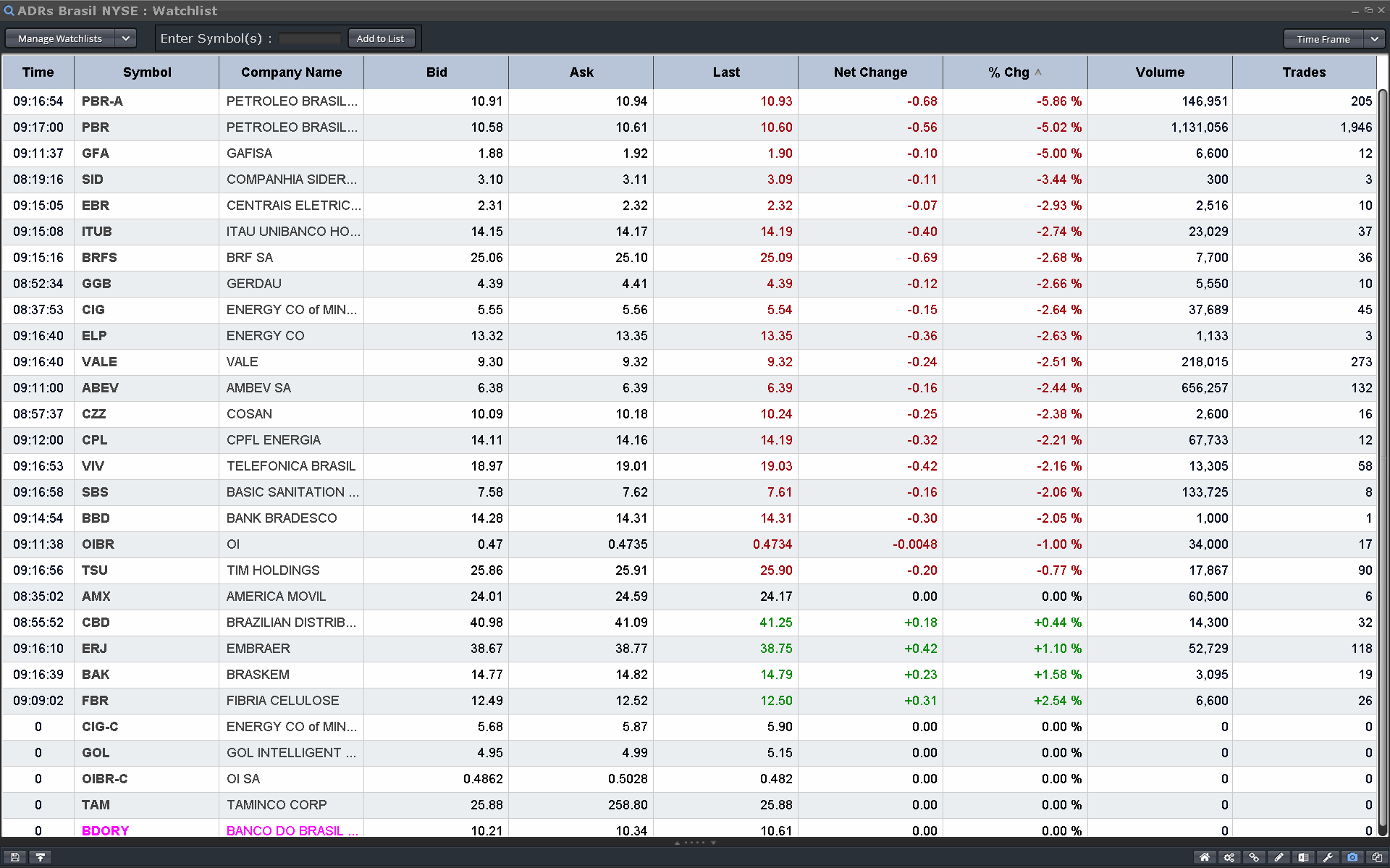
Task: Select the VALE row symbol
Action: click(x=99, y=362)
